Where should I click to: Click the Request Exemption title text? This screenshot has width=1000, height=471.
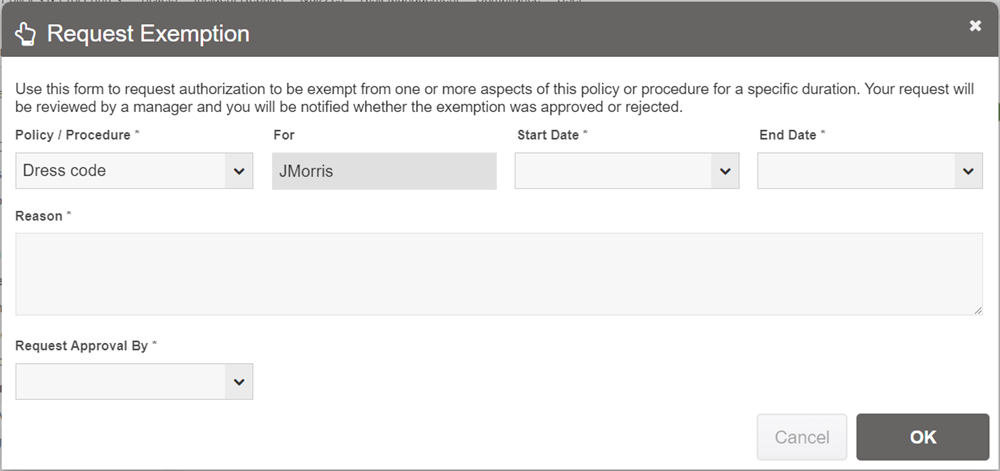click(x=148, y=34)
